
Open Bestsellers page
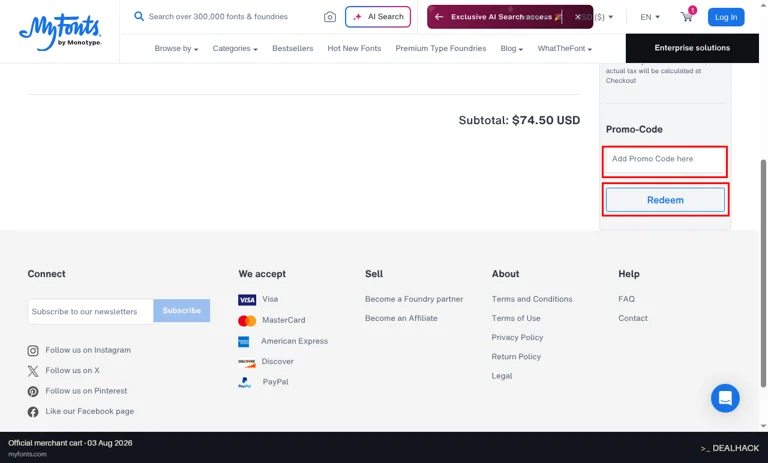(x=292, y=49)
